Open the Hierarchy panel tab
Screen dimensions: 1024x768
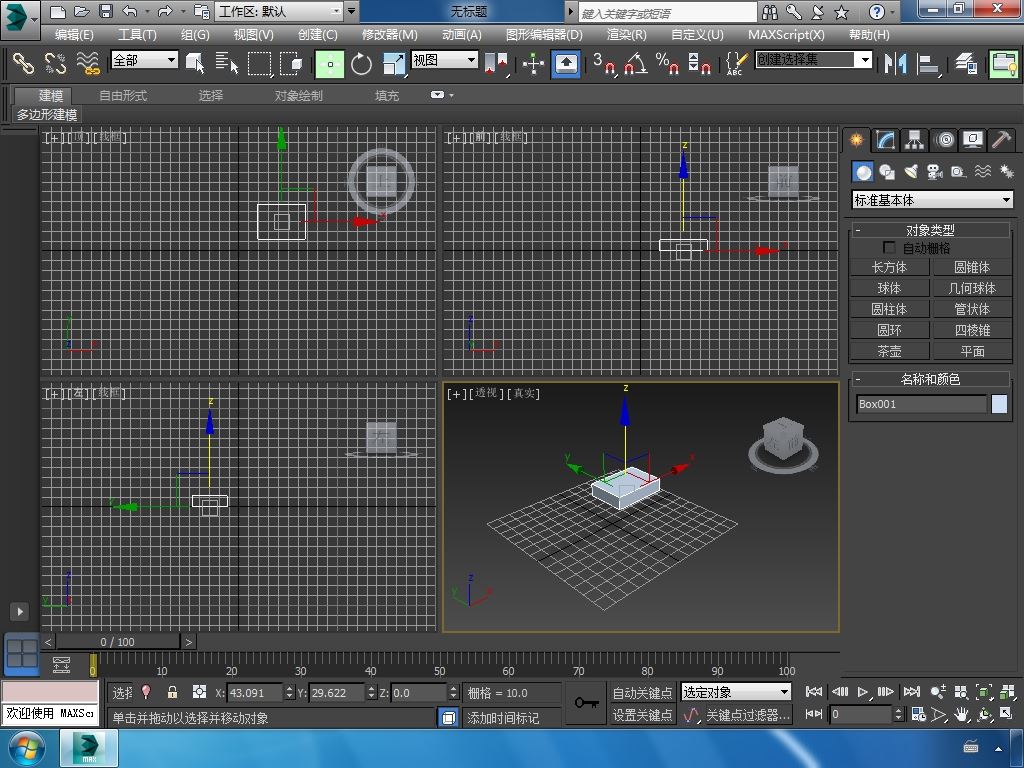[x=914, y=140]
